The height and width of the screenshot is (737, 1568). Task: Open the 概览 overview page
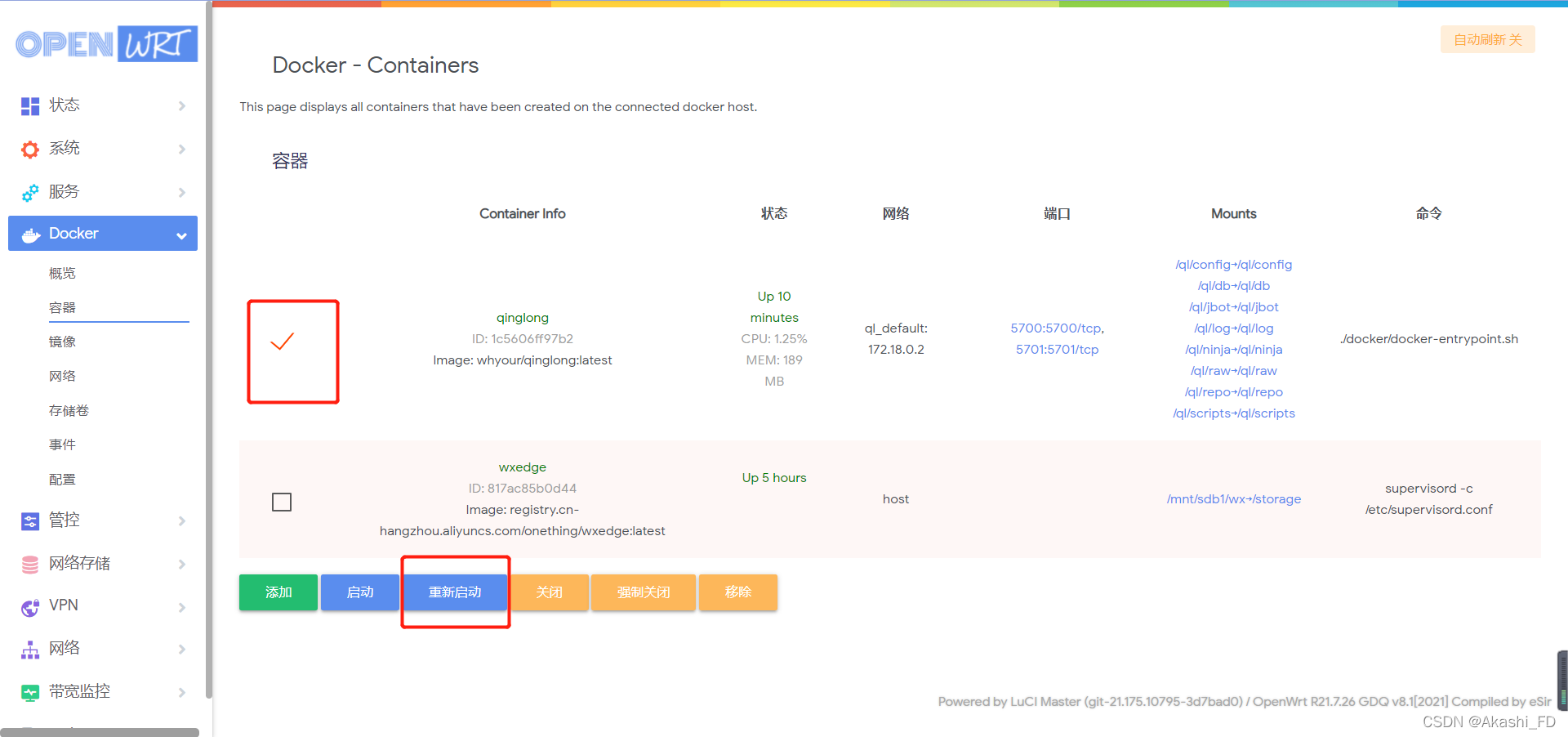62,273
